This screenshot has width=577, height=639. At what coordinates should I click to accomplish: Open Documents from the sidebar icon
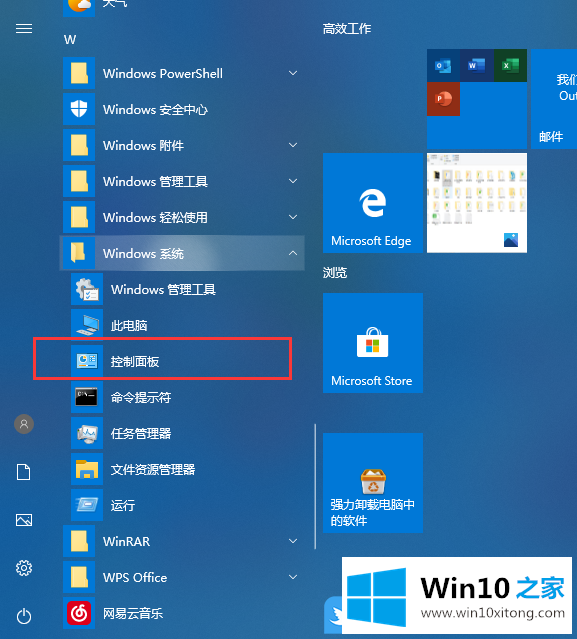(24, 472)
